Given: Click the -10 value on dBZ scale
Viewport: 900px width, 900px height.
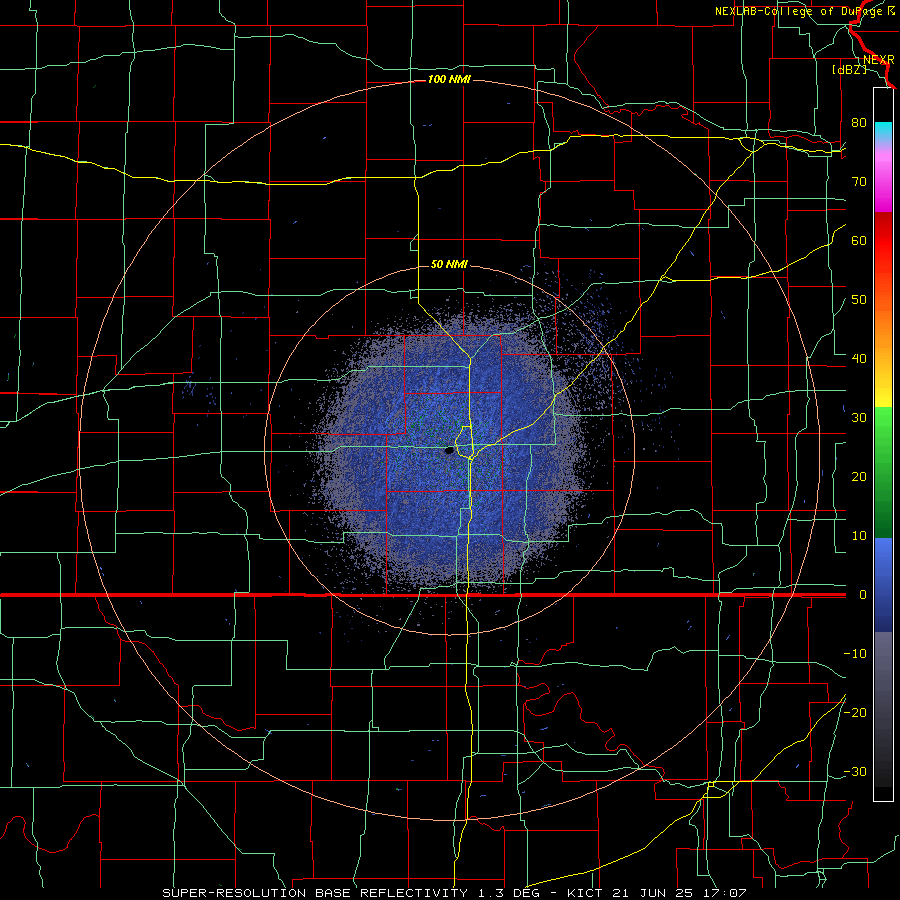Looking at the screenshot, I should (x=855, y=654).
